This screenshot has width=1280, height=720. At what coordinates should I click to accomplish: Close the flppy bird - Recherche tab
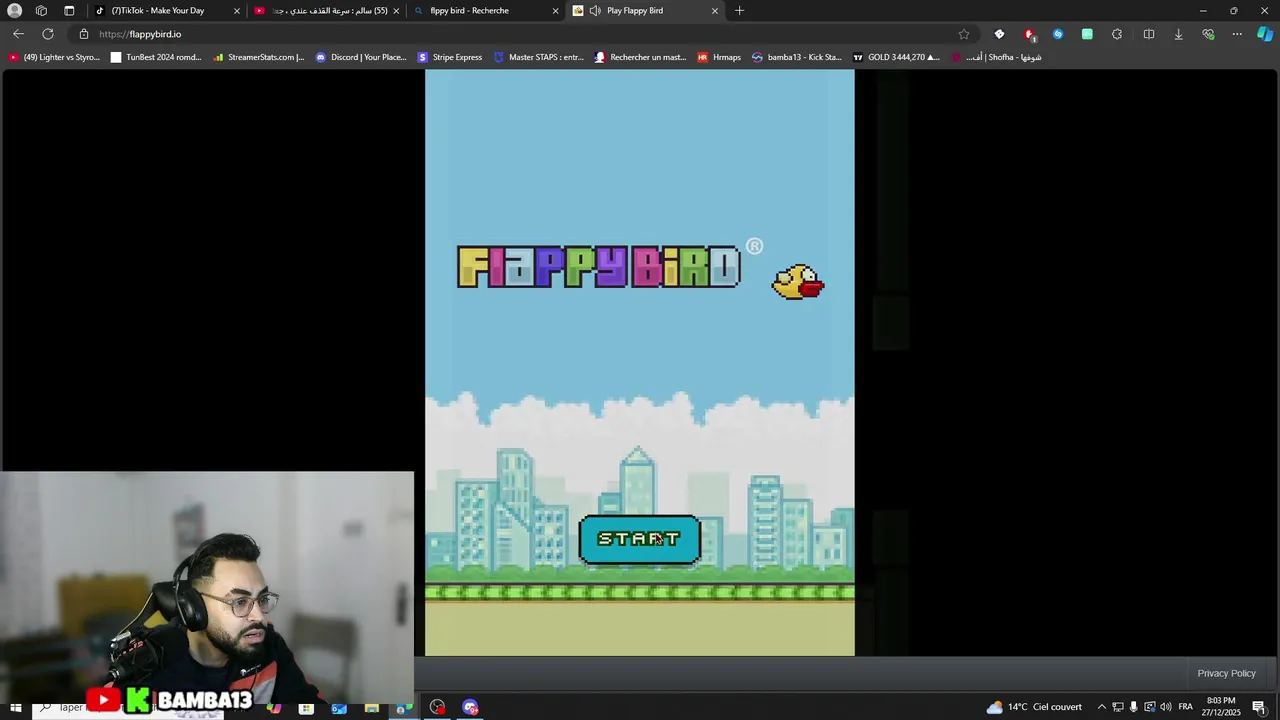tap(555, 10)
